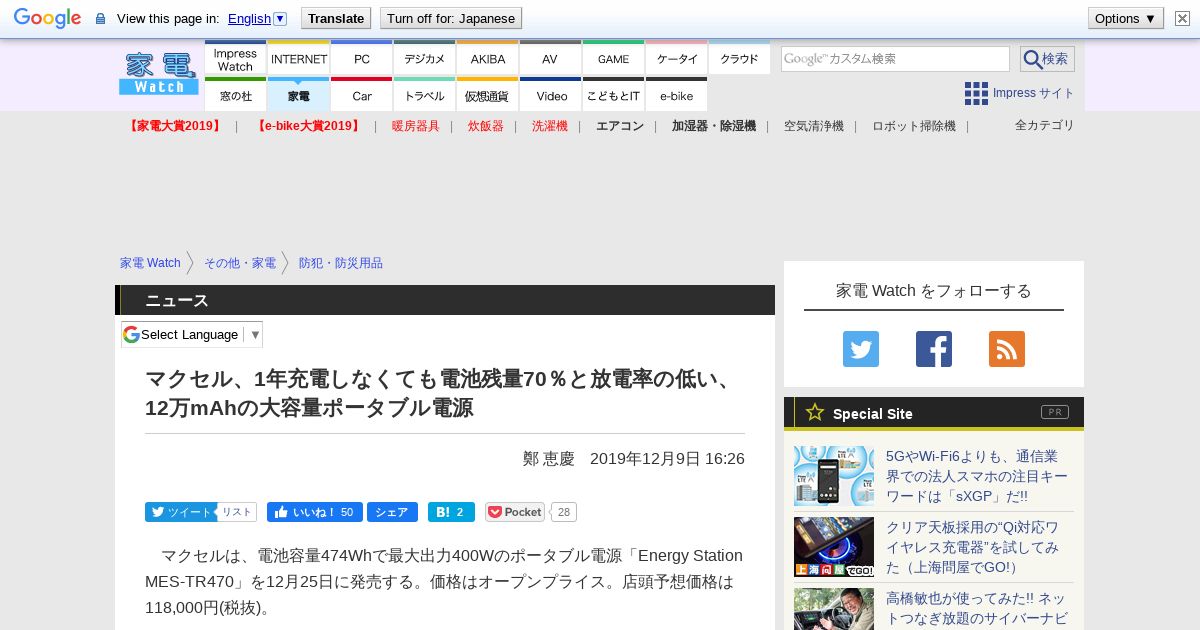Go to 暖房器具 category
This screenshot has width=1200, height=630.
pos(416,126)
